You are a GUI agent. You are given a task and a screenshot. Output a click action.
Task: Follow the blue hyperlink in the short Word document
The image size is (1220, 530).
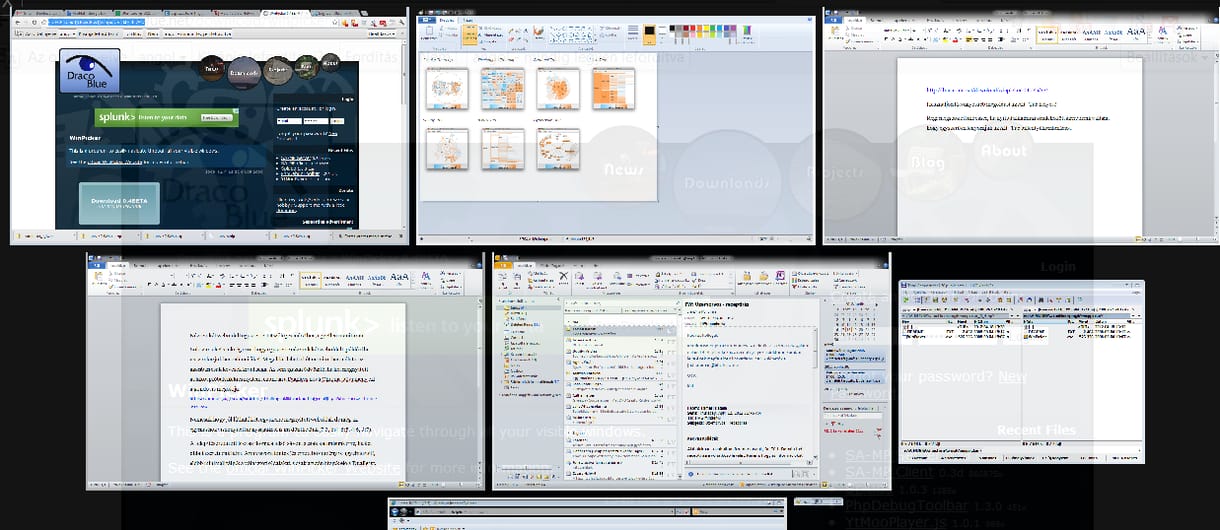pyautogui.click(x=986, y=90)
